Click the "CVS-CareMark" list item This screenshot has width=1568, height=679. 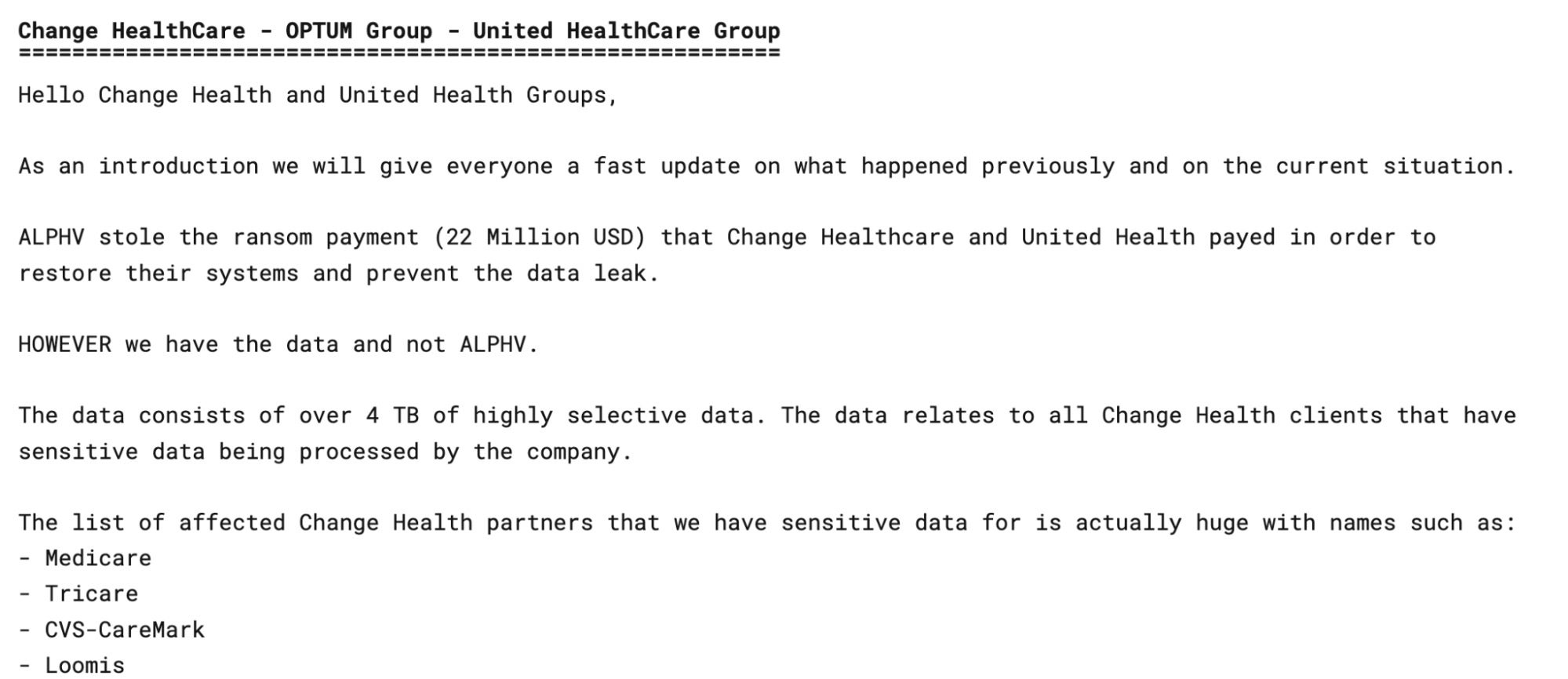coord(124,630)
